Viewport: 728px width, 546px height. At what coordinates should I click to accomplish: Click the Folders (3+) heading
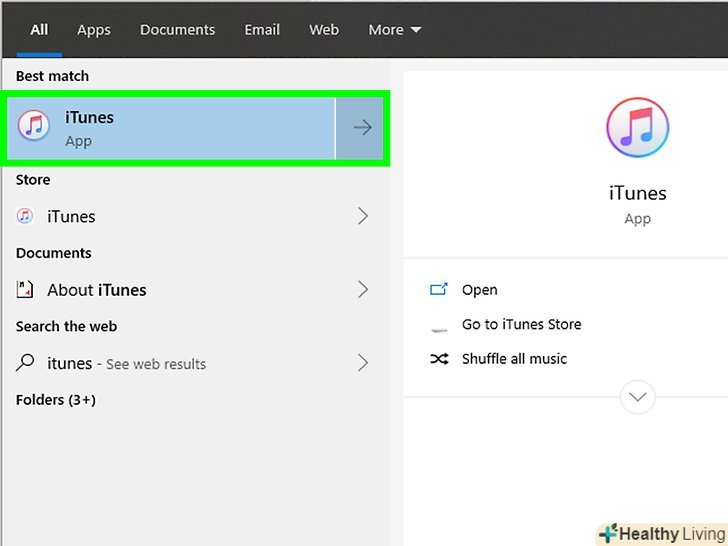tap(56, 400)
